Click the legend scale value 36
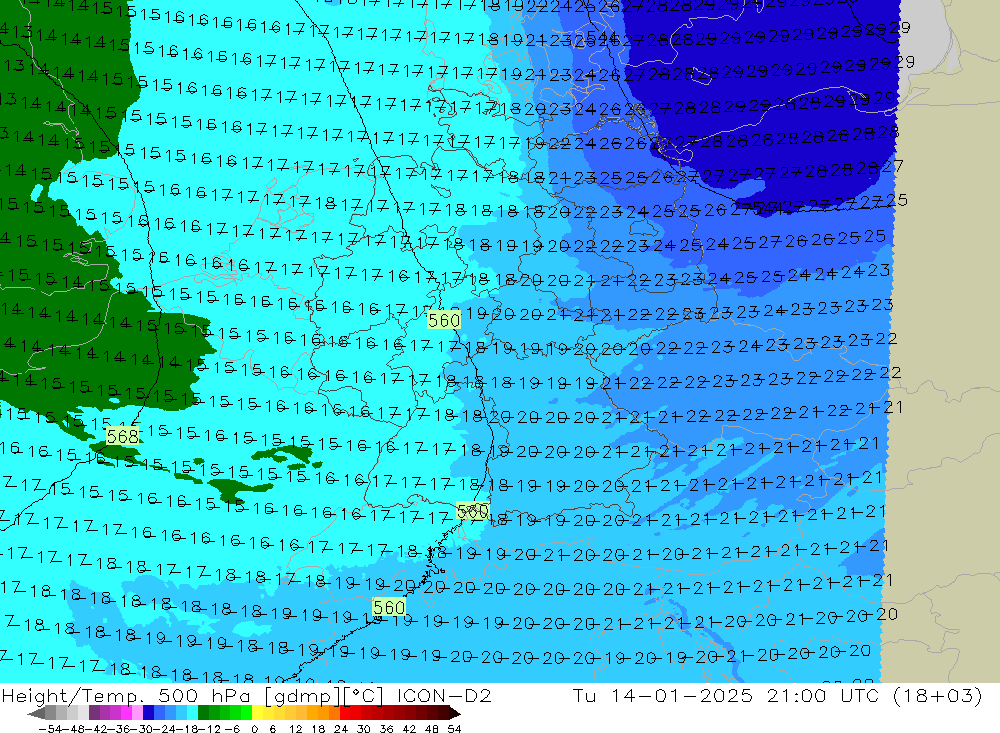Screen dimensions: 1000x733 click(x=386, y=729)
